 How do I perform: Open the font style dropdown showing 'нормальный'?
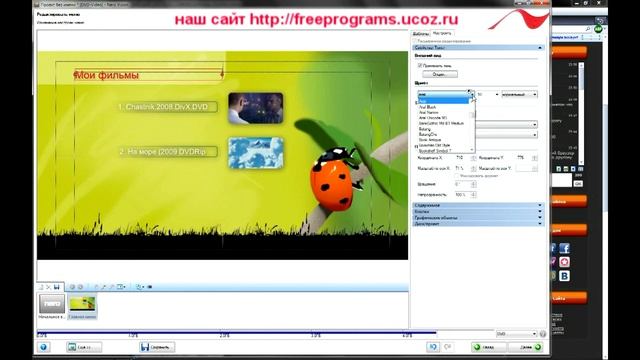tap(519, 94)
